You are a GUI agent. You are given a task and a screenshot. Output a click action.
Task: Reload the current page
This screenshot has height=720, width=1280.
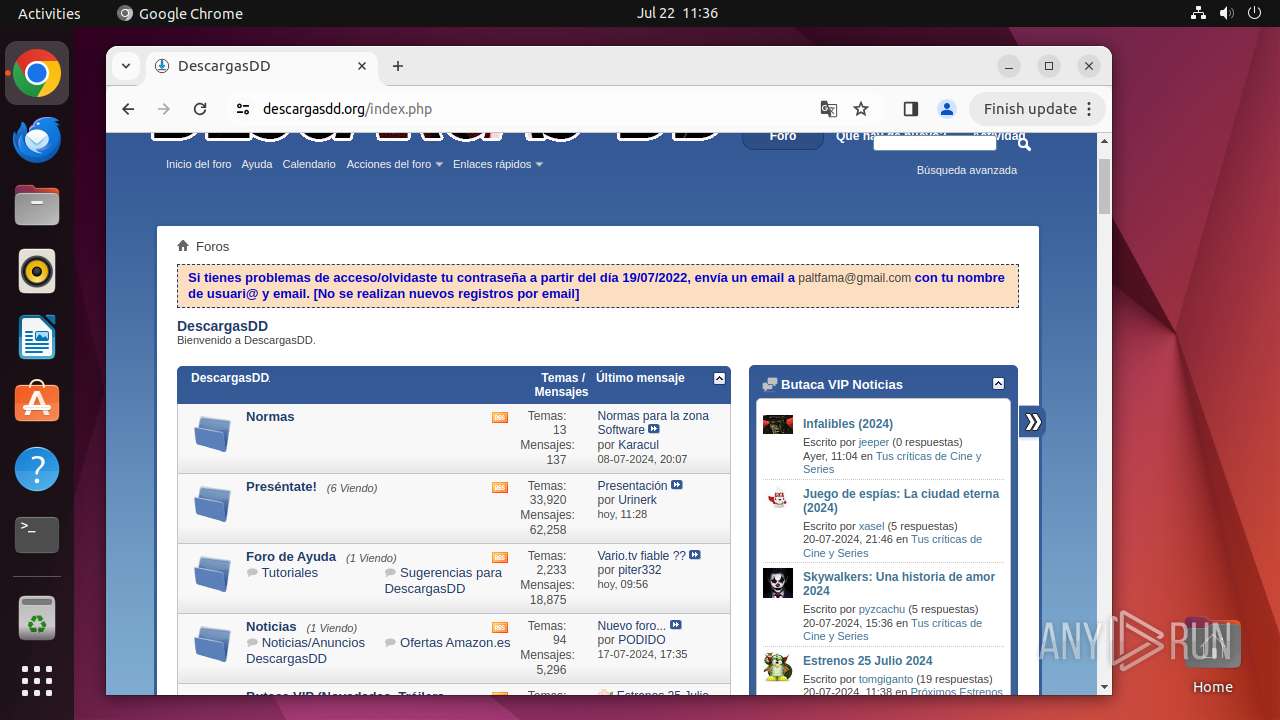pos(200,109)
